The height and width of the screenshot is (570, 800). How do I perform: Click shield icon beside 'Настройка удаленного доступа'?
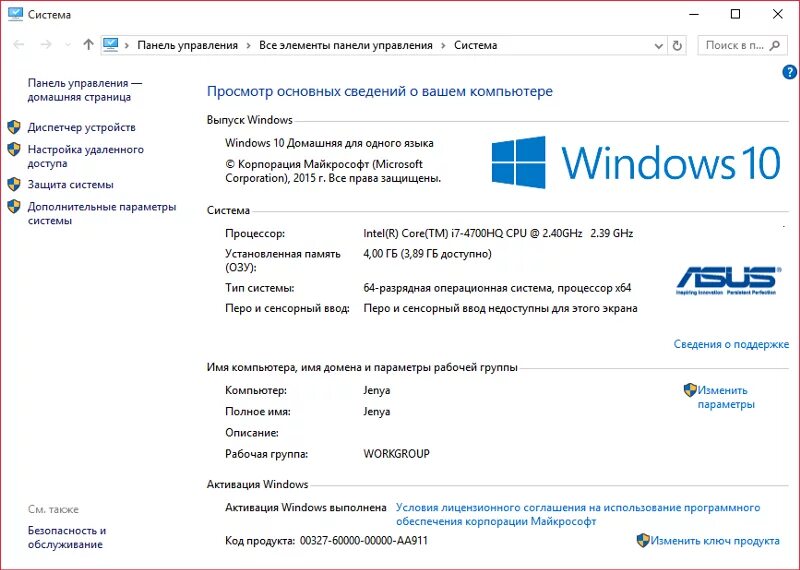click(14, 150)
